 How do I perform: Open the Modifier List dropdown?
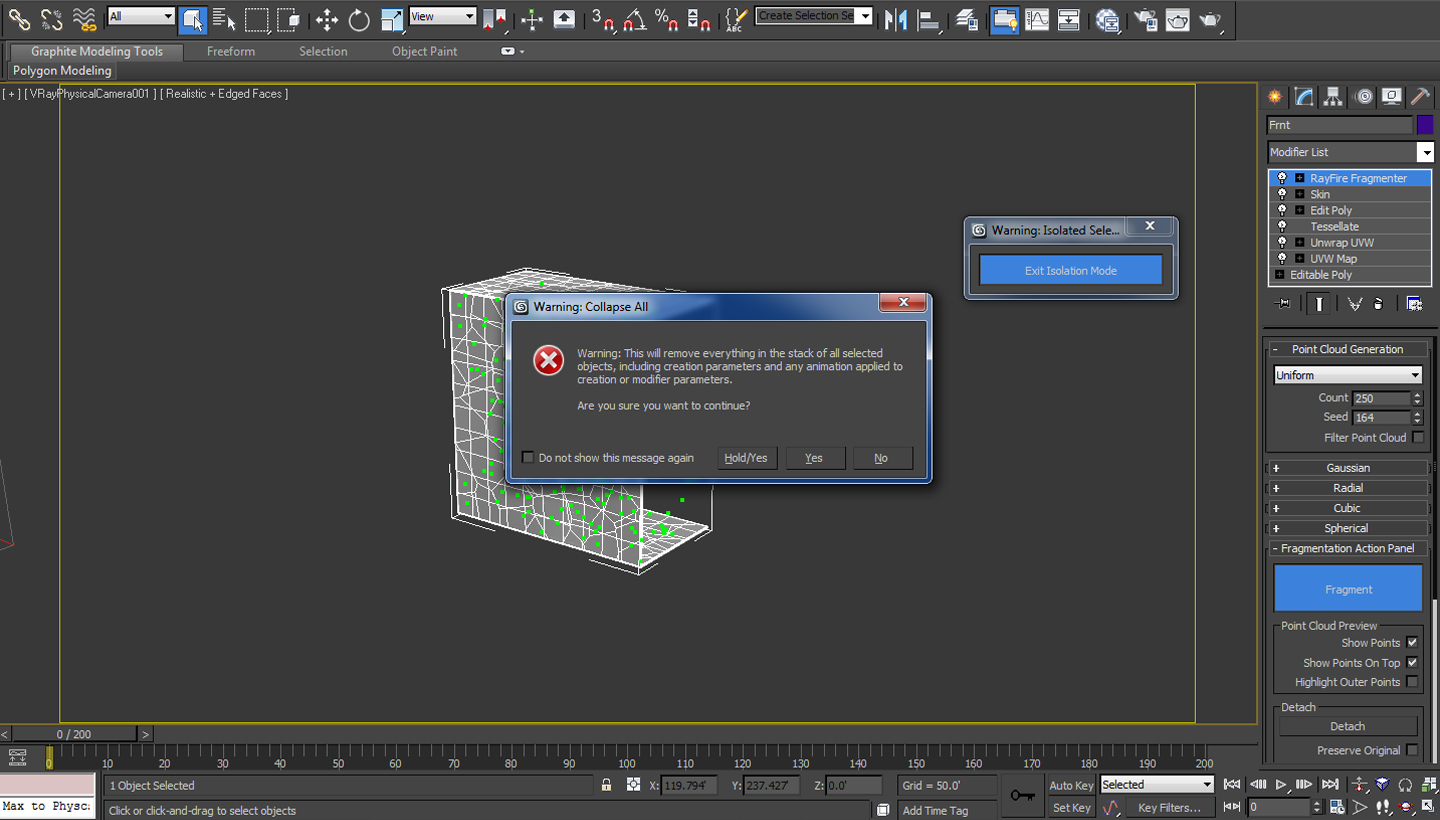tap(1349, 152)
